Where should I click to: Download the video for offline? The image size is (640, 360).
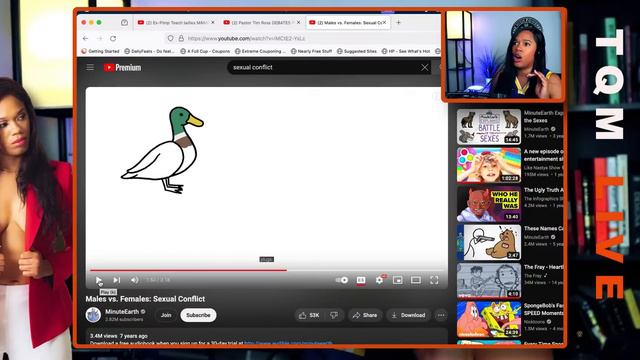pyautogui.click(x=408, y=315)
